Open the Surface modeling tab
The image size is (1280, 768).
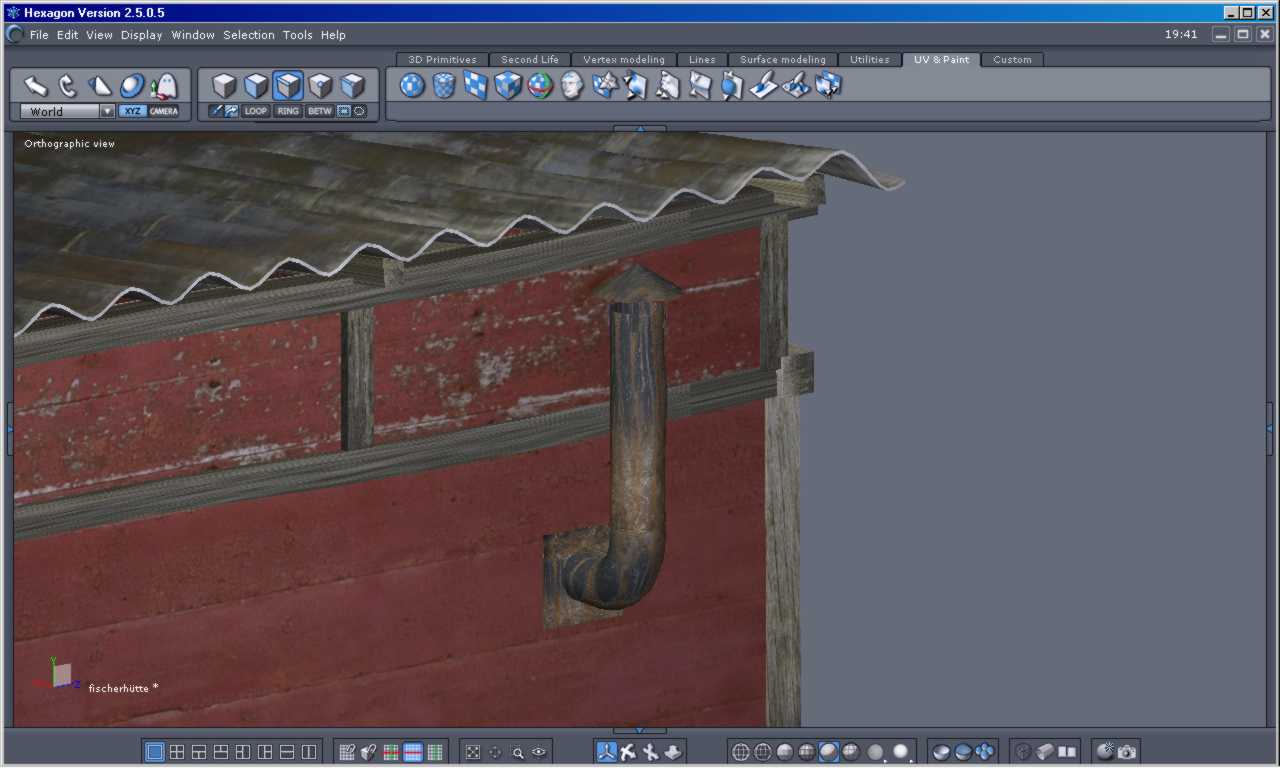pyautogui.click(x=783, y=60)
